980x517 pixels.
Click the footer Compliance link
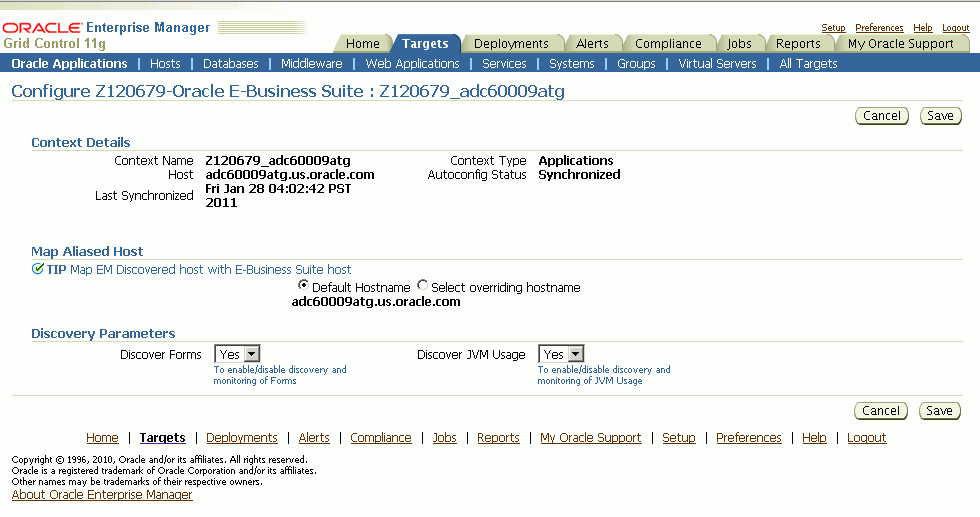[x=381, y=438]
